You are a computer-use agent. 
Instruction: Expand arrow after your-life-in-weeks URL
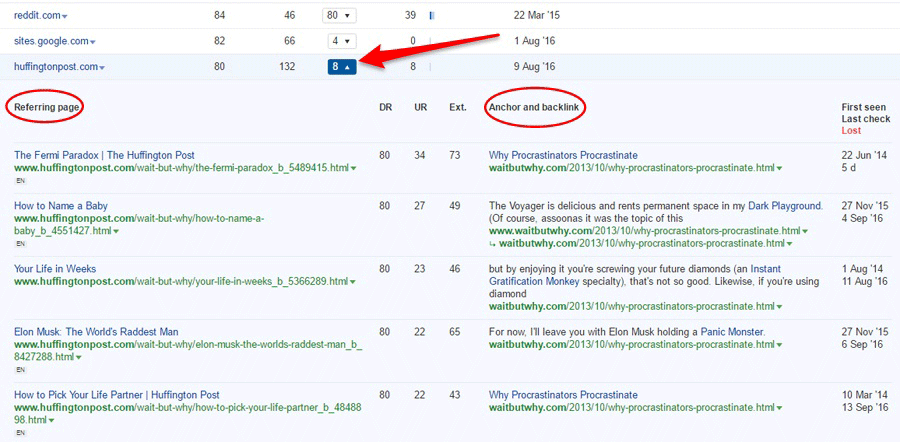click(x=353, y=282)
